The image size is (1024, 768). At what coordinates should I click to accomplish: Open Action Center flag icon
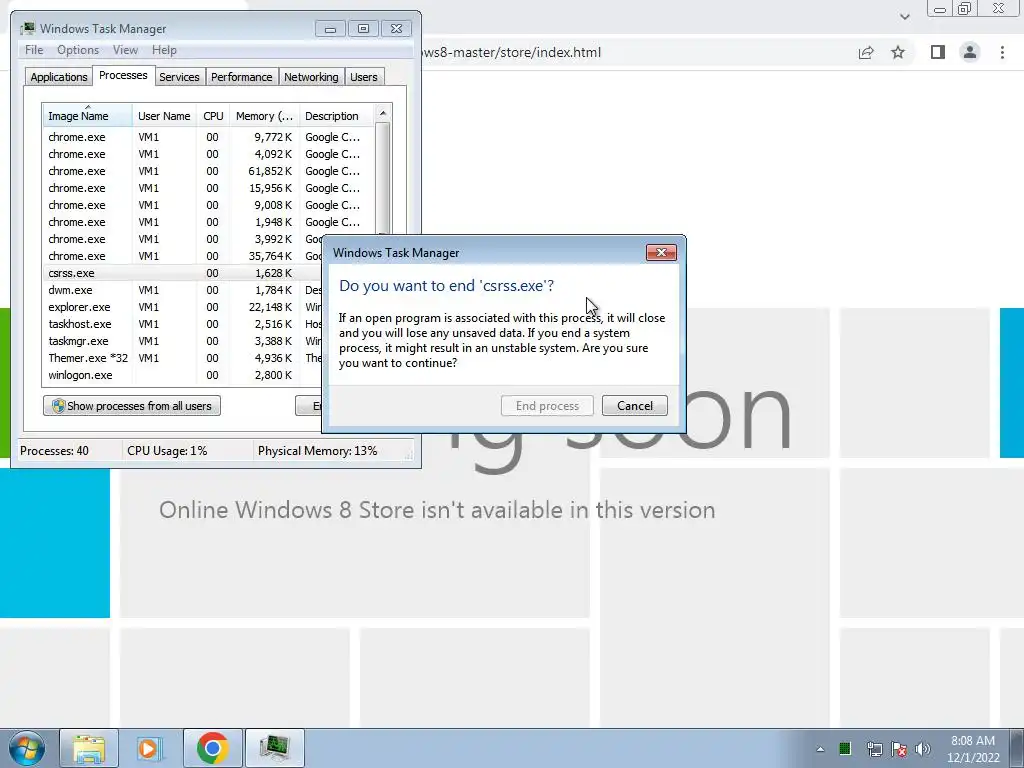[899, 749]
